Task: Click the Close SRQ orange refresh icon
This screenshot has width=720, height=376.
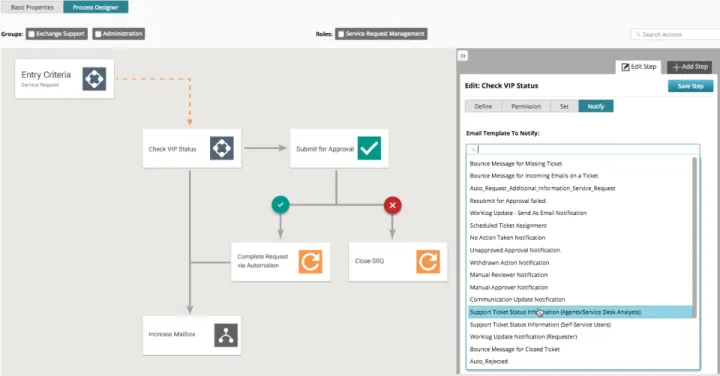Action: [428, 261]
